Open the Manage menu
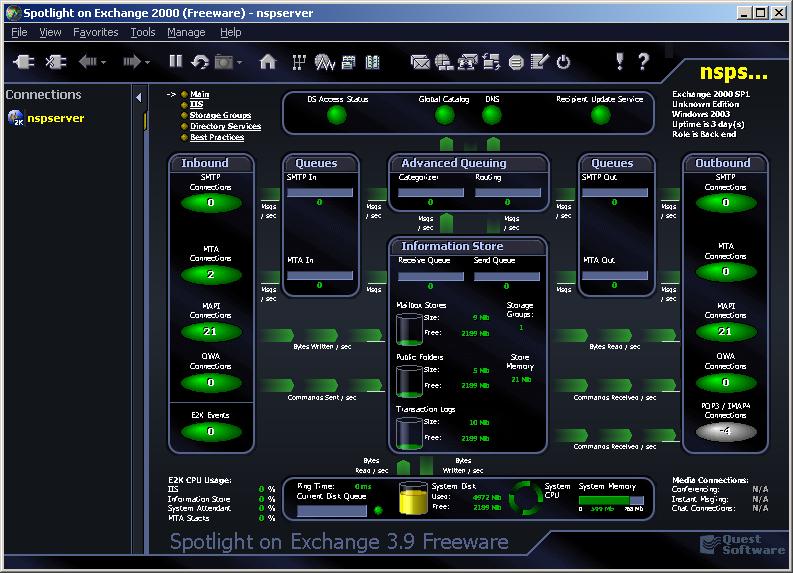 pos(186,32)
